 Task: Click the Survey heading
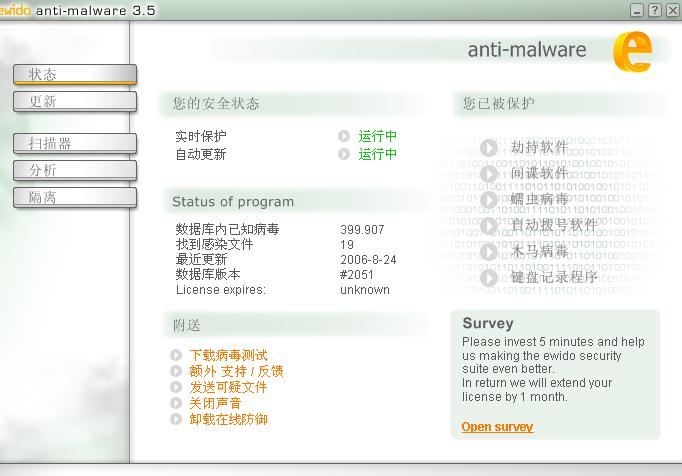[x=488, y=323]
